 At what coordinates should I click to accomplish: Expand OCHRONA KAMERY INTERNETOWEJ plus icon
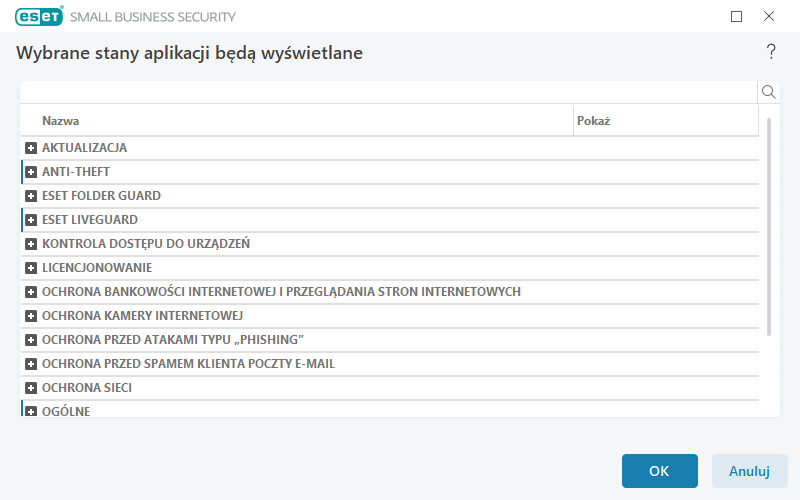[31, 316]
